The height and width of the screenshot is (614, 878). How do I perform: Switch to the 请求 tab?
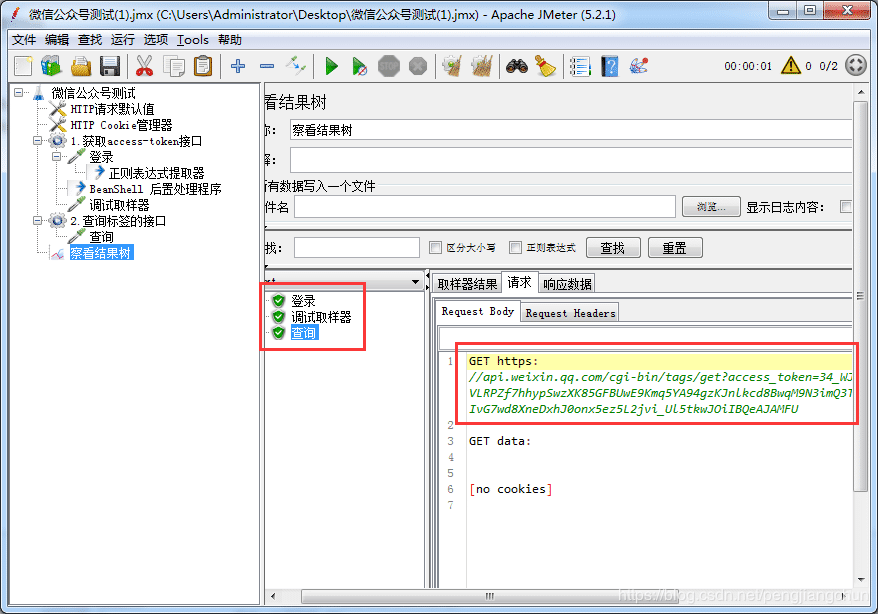click(519, 283)
